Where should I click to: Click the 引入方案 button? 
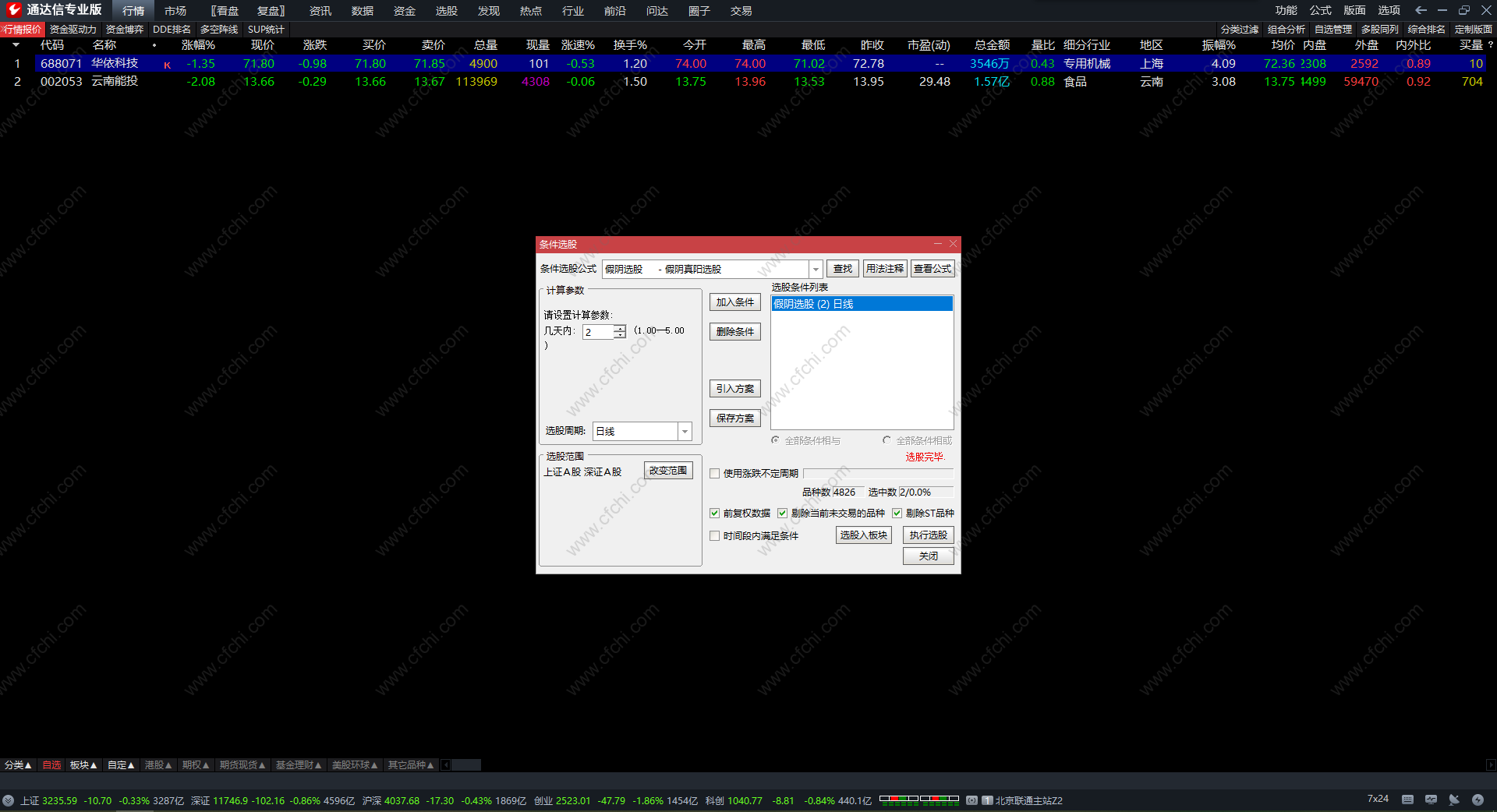coord(735,388)
